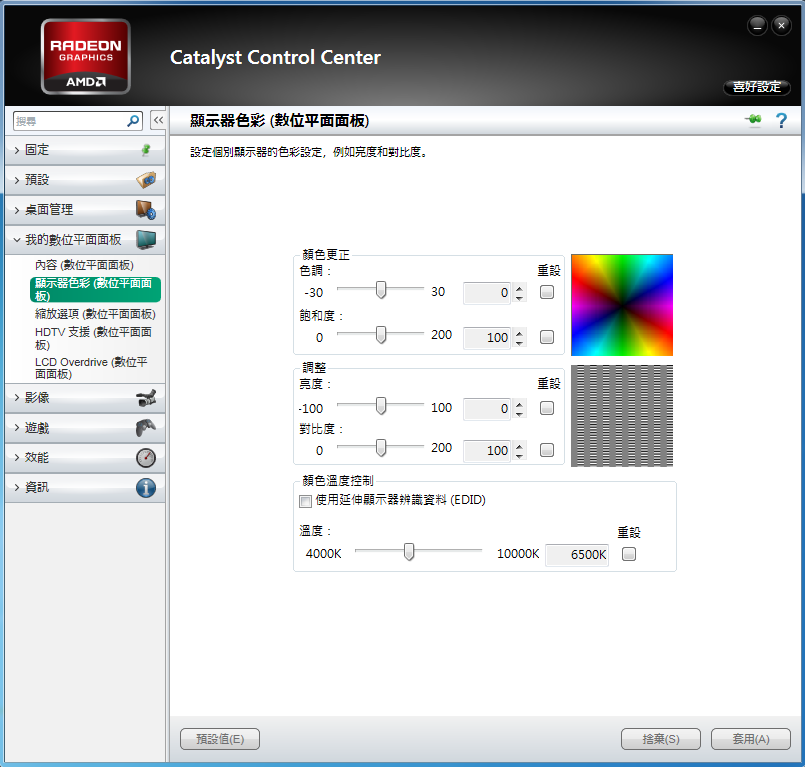Check the 溫度 temperature reset checkbox
805x767 pixels.
[x=629, y=554]
